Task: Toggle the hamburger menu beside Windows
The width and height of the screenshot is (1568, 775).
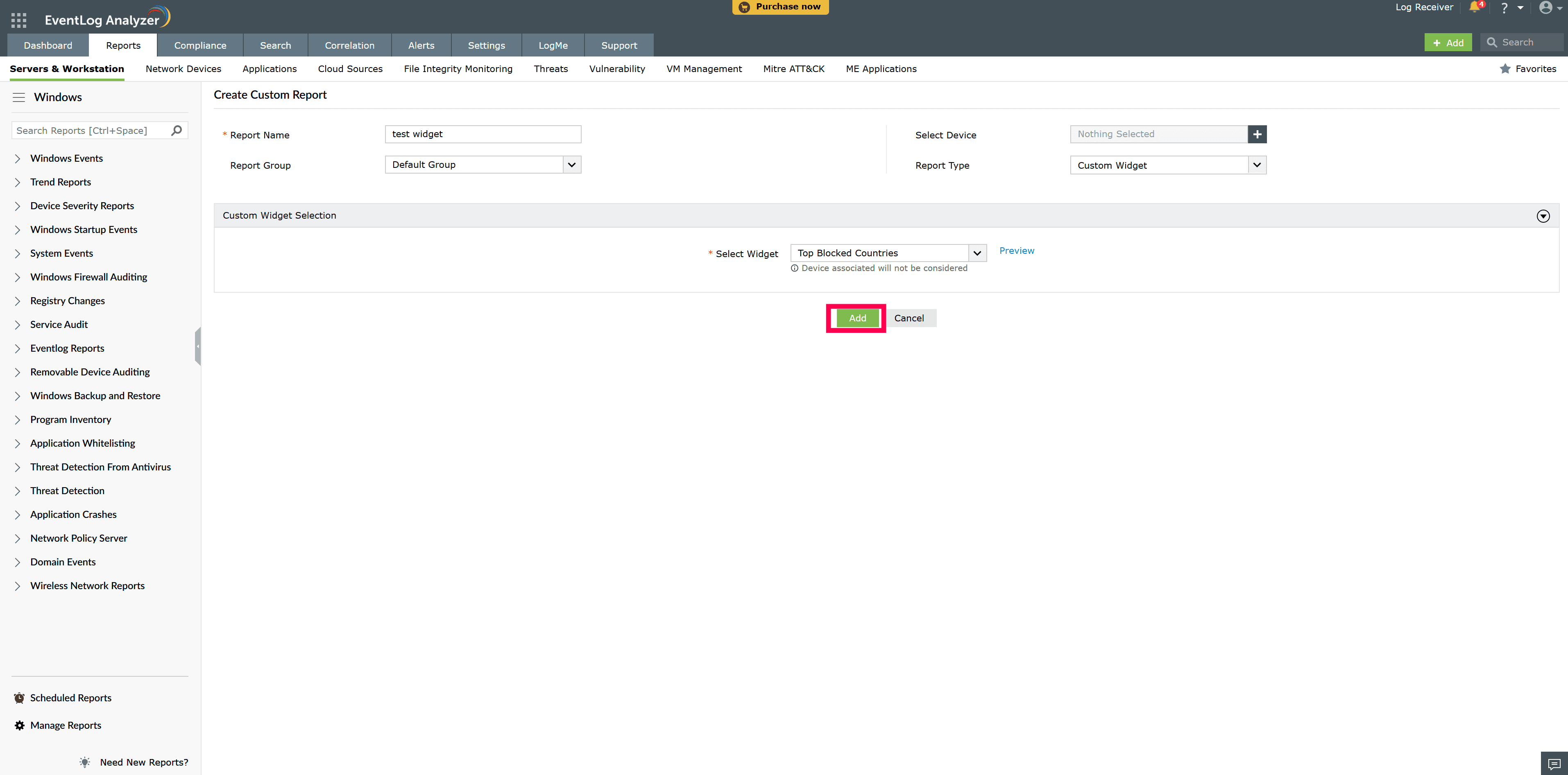Action: 19,97
